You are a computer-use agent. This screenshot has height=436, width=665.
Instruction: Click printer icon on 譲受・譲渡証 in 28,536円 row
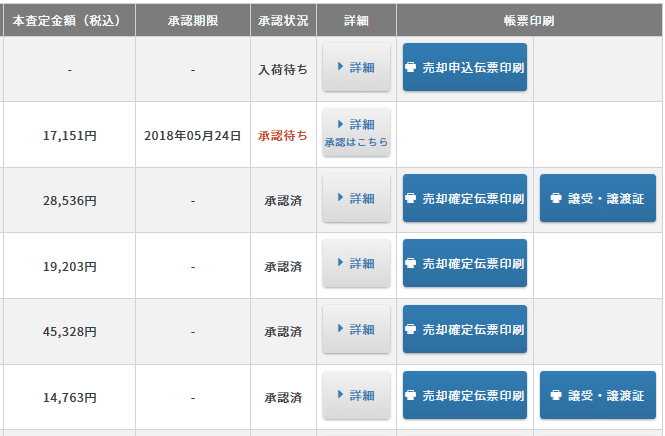point(556,198)
